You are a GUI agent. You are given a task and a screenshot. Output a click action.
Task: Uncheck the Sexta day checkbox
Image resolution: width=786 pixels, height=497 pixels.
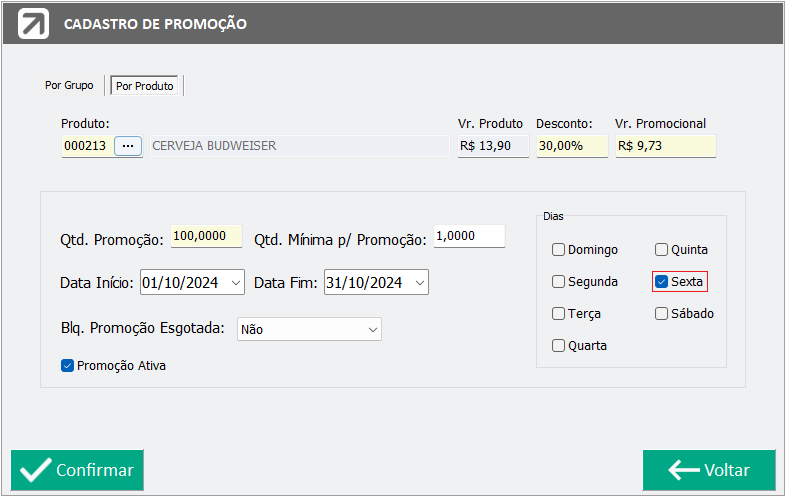click(661, 282)
